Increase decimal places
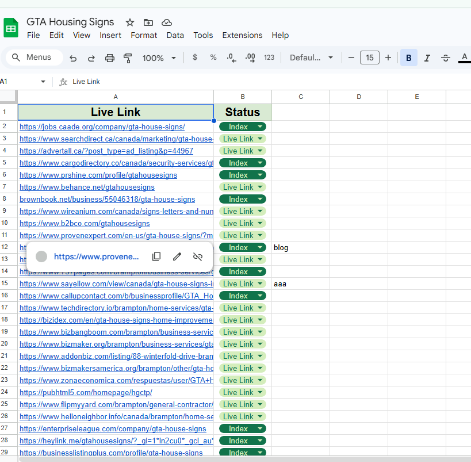This screenshot has height=462, width=471. (x=250, y=58)
